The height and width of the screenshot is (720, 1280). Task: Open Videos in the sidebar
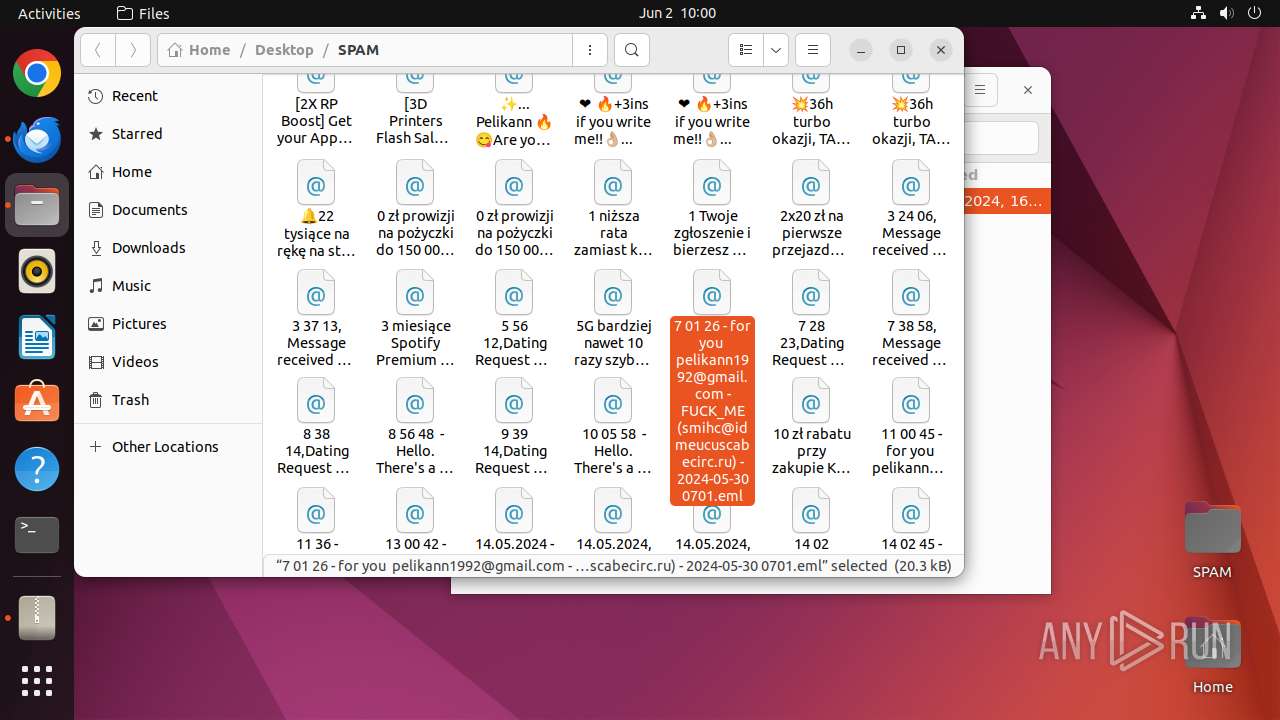[x=168, y=362]
